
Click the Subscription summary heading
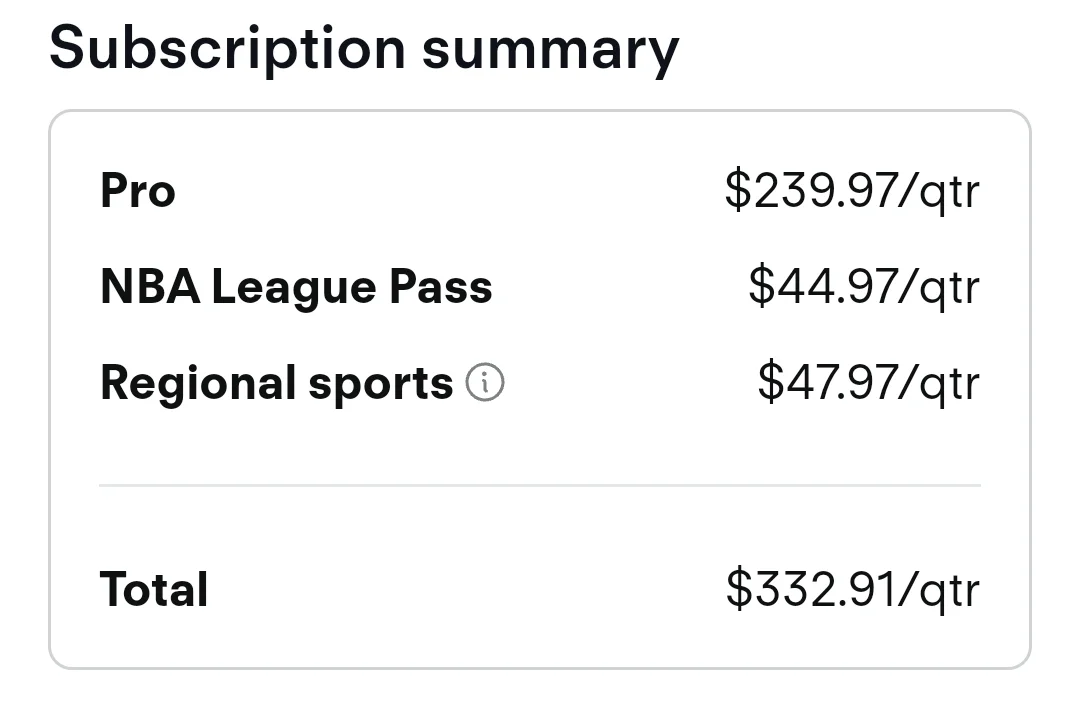click(x=364, y=50)
